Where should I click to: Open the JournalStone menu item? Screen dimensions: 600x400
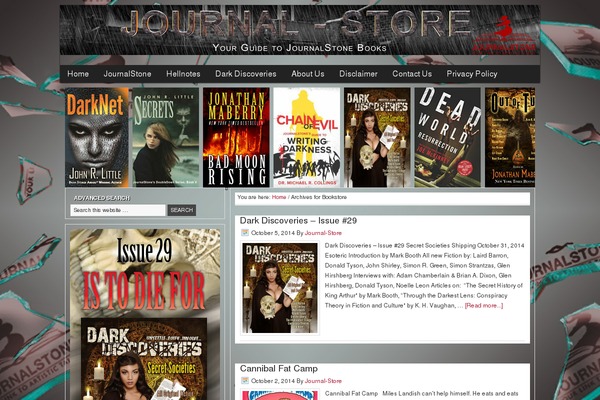127,74
